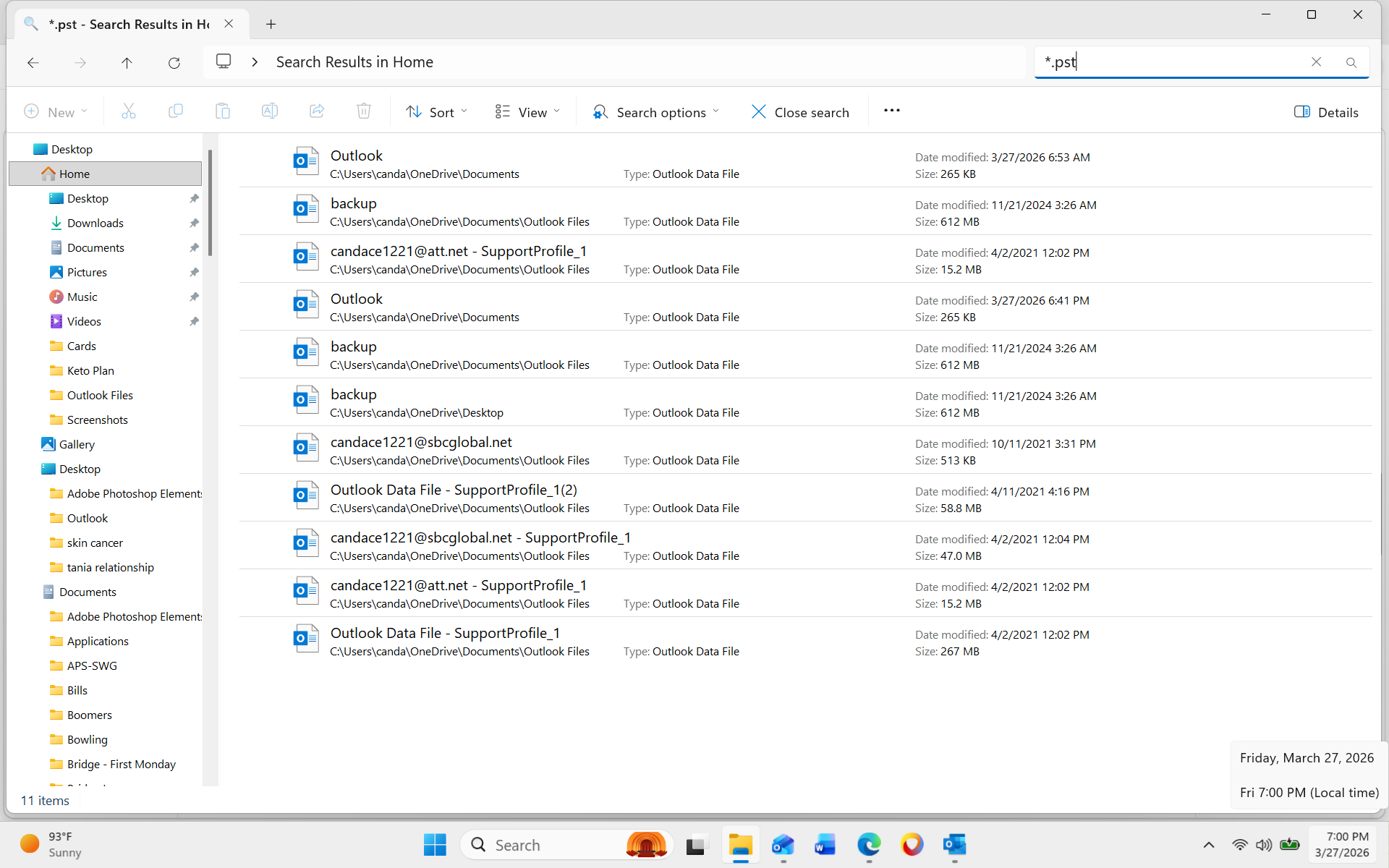1389x868 pixels.
Task: Open a new tab with plus icon
Action: click(271, 24)
